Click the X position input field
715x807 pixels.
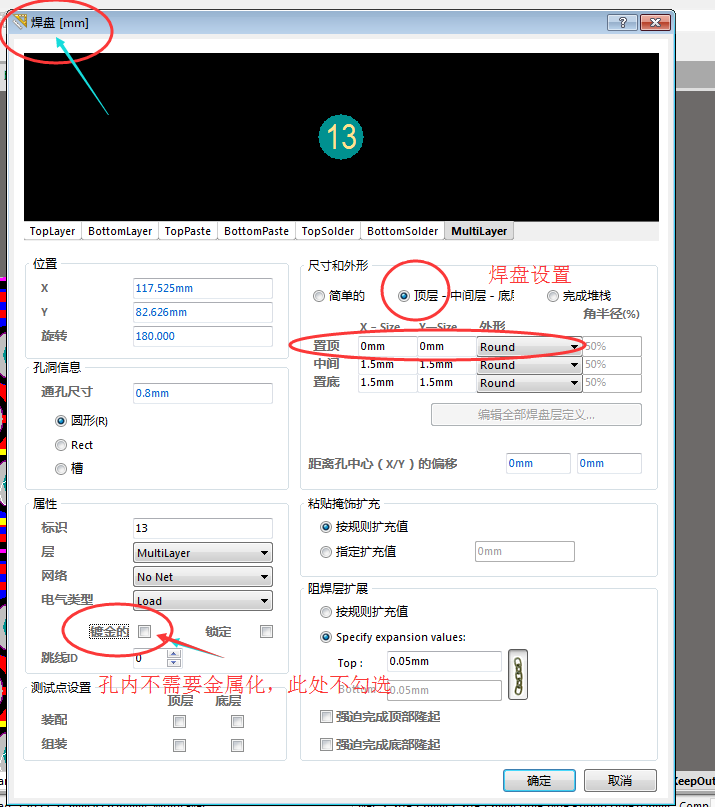(x=202, y=288)
